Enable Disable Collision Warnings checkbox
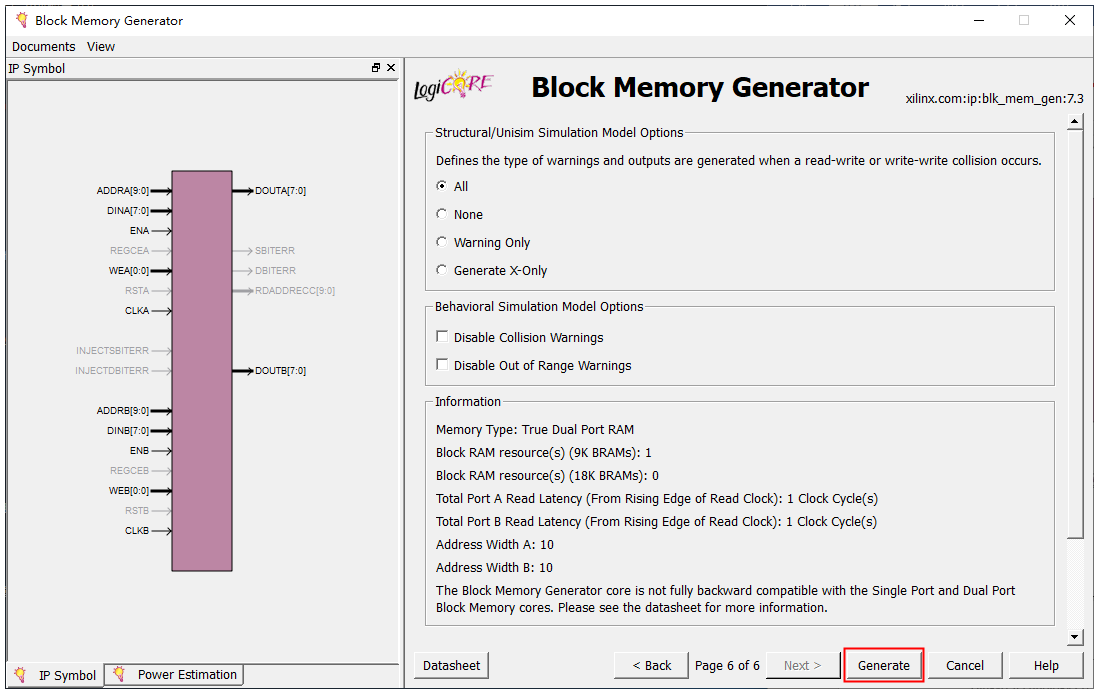The width and height of the screenshot is (1099, 694). [x=442, y=337]
